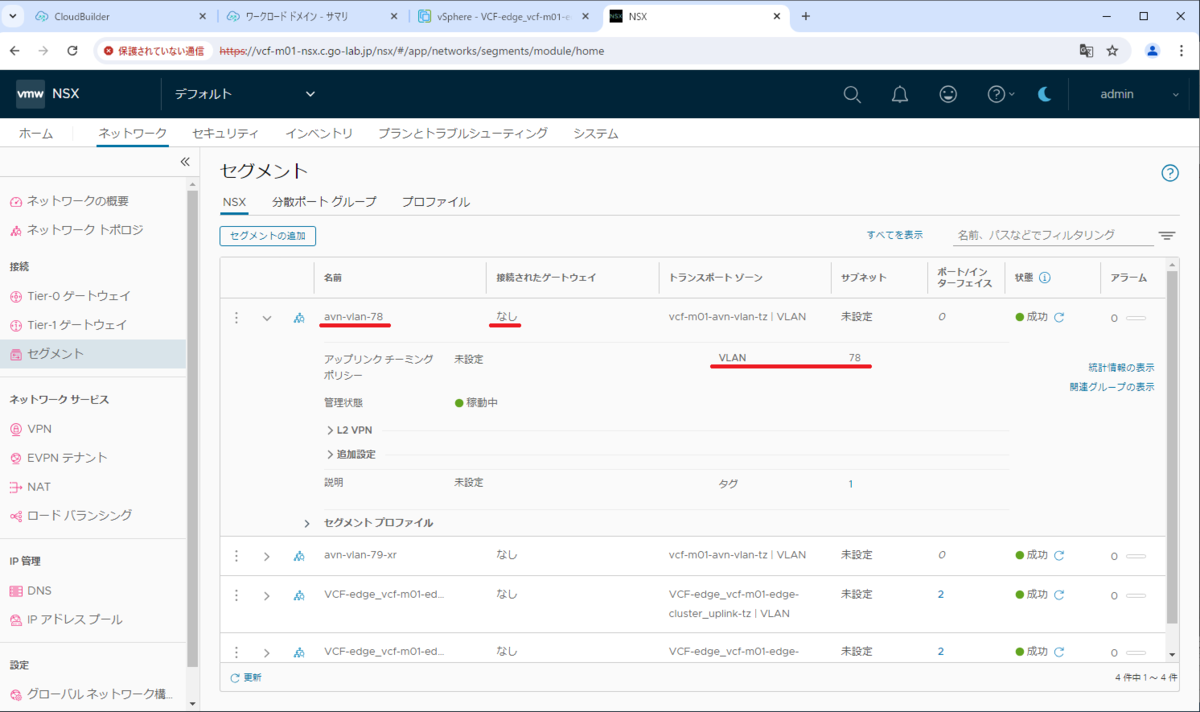
Task: Select the プロファイル tab
Action: [x=436, y=202]
